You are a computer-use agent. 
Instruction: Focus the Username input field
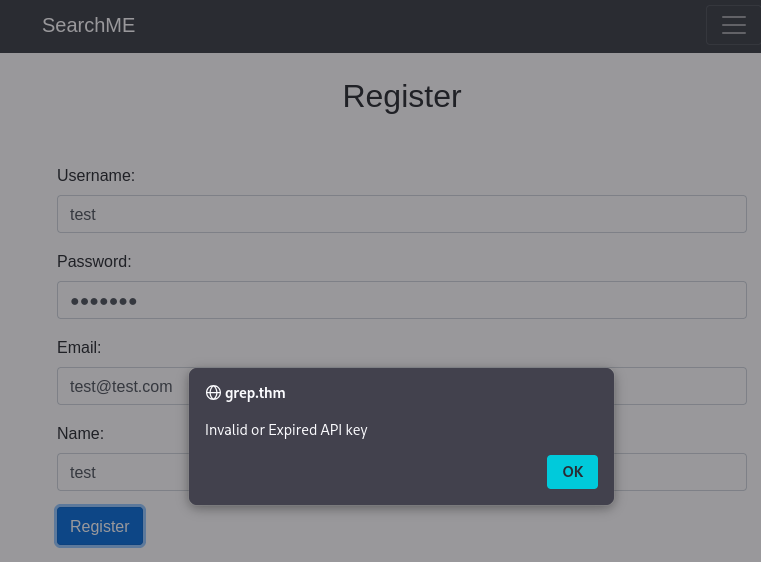coord(401,214)
